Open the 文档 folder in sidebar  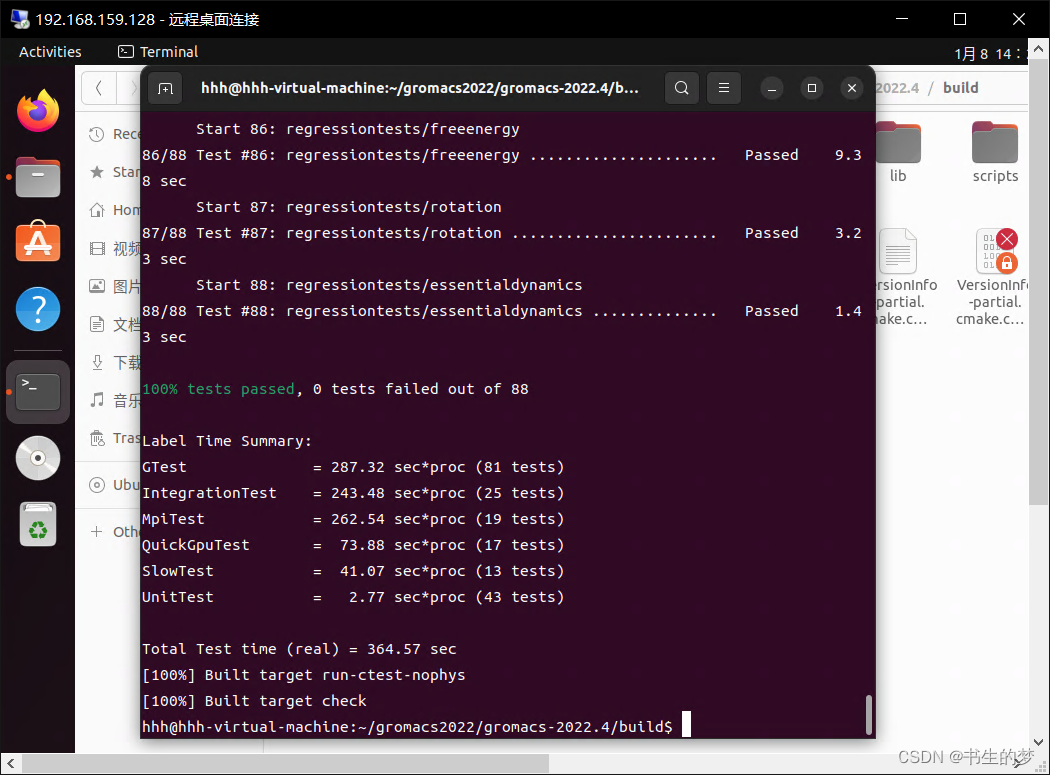point(115,325)
